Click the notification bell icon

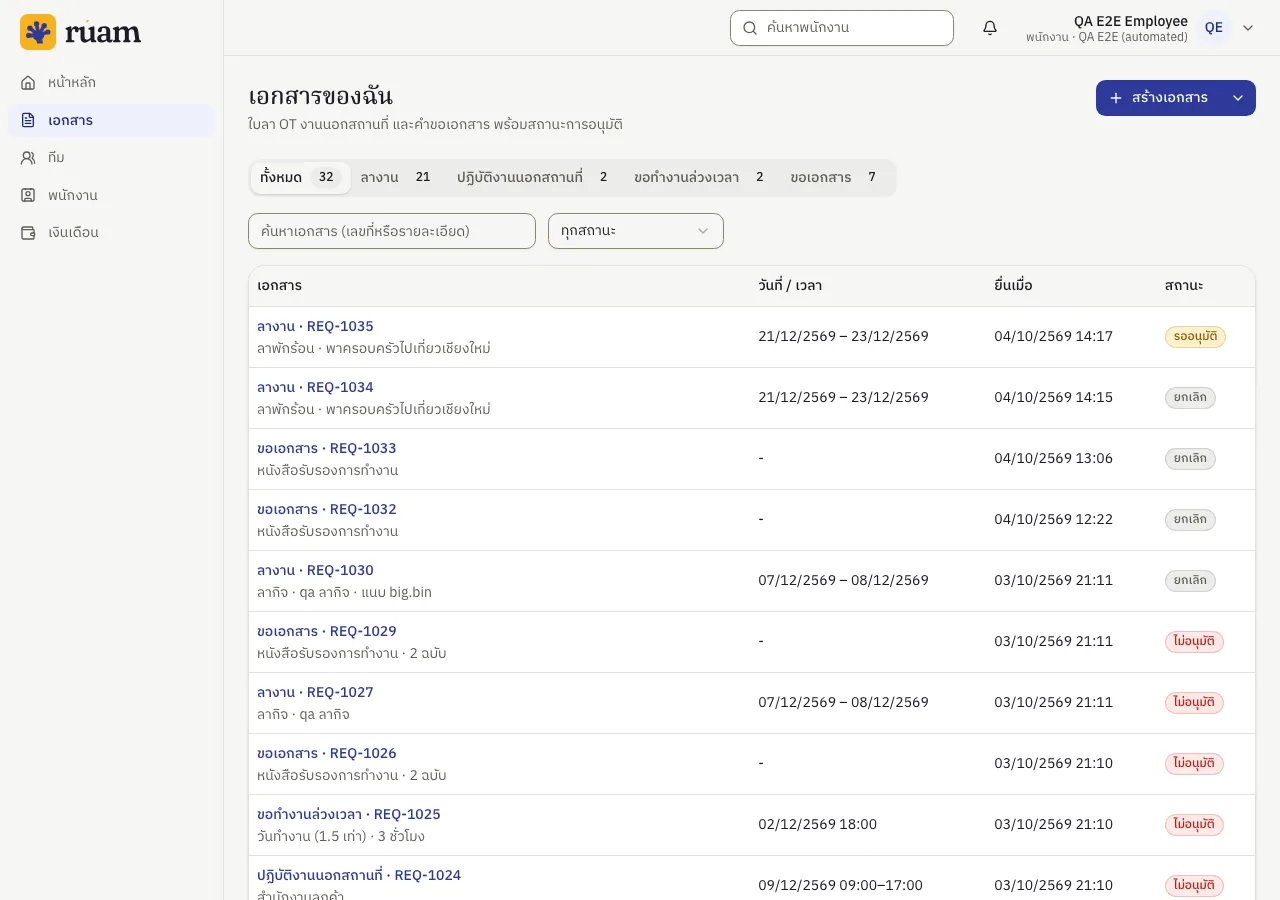pyautogui.click(x=990, y=28)
